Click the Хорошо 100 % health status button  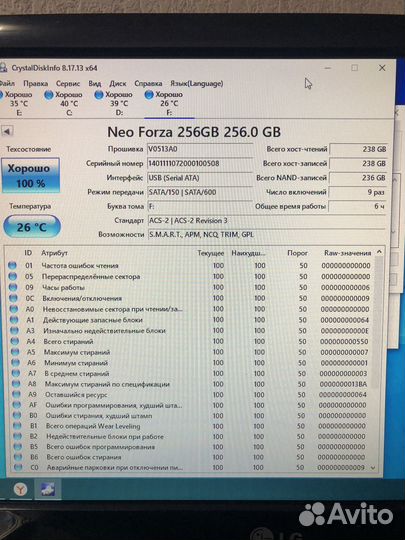(x=31, y=175)
